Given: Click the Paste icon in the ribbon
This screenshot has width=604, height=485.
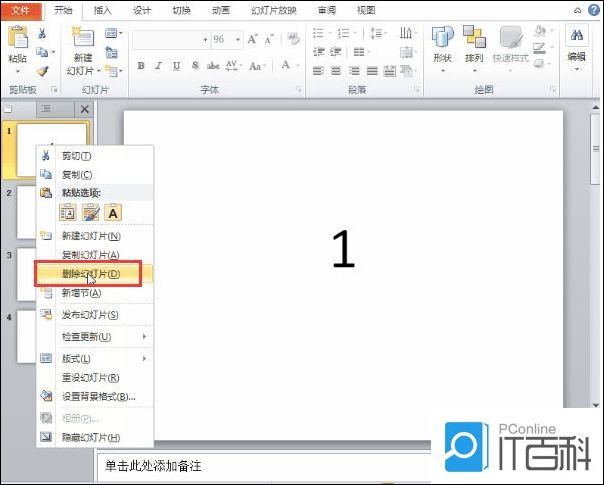Looking at the screenshot, I should [x=18, y=38].
